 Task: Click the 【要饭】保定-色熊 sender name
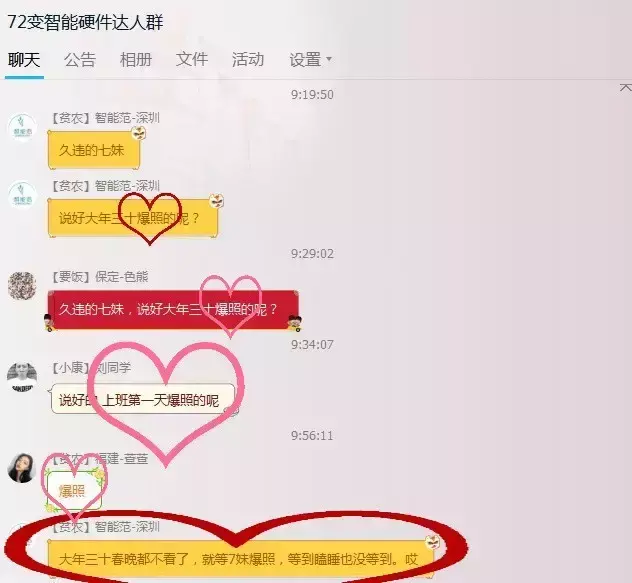[x=100, y=277]
